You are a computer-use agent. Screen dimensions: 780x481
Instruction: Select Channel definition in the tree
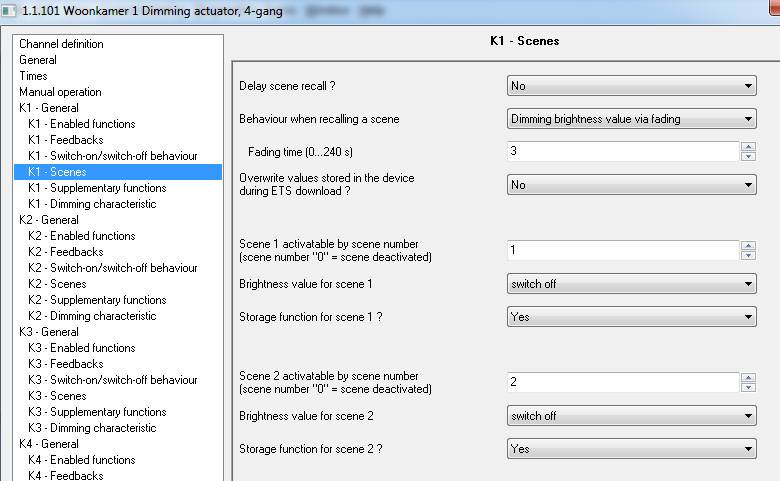pos(61,44)
